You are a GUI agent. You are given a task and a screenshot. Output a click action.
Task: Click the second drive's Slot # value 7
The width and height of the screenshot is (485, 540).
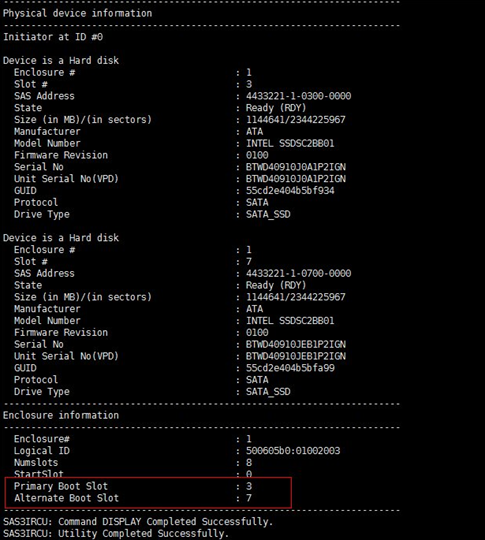pyautogui.click(x=249, y=261)
